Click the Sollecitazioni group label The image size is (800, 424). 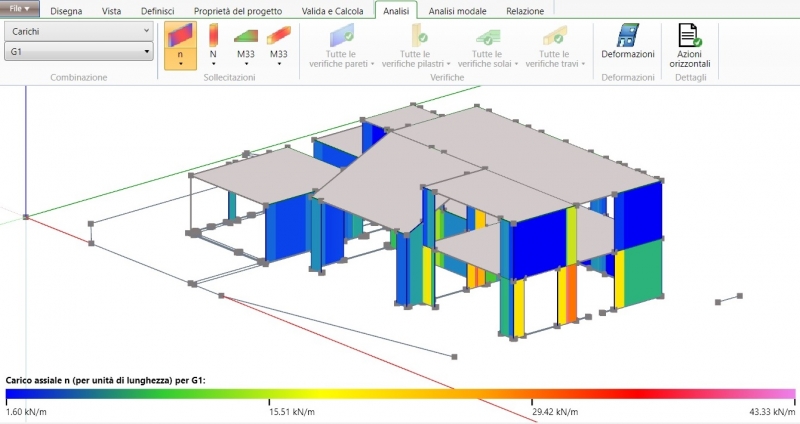point(229,78)
